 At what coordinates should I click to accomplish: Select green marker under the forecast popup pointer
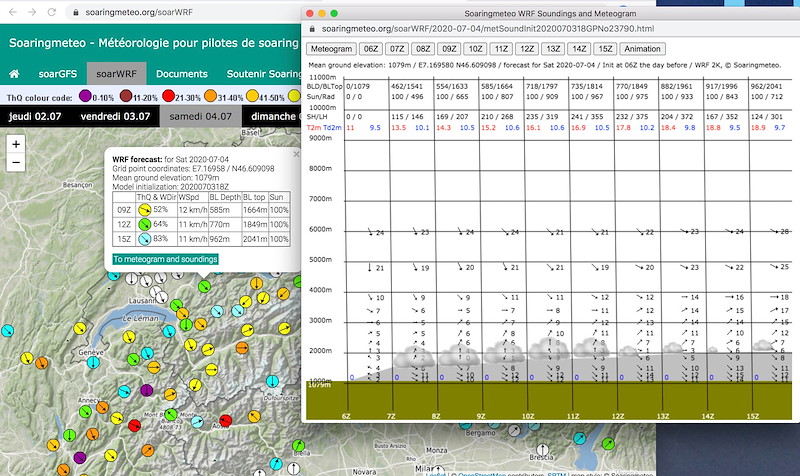pos(204,286)
